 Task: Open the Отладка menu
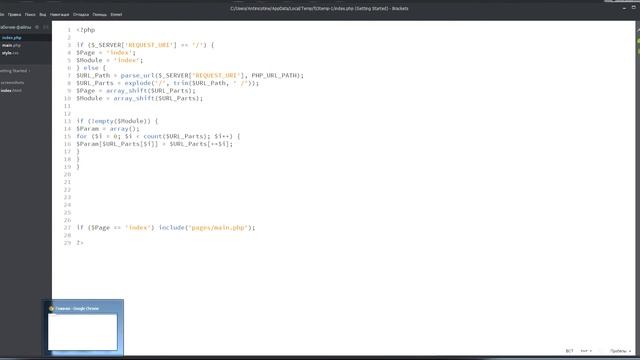point(81,14)
